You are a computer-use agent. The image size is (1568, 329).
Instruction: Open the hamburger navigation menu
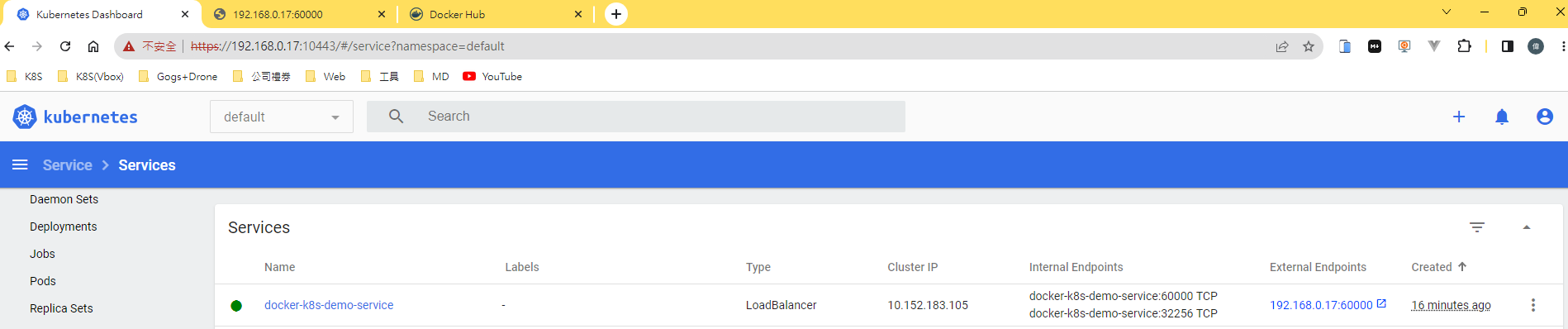pos(20,164)
